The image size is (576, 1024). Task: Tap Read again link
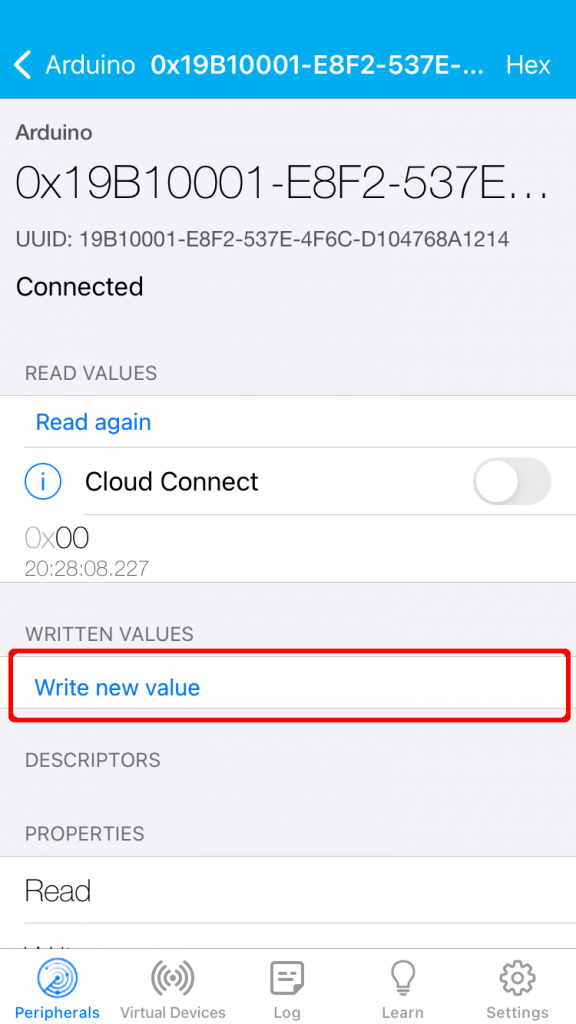click(93, 422)
